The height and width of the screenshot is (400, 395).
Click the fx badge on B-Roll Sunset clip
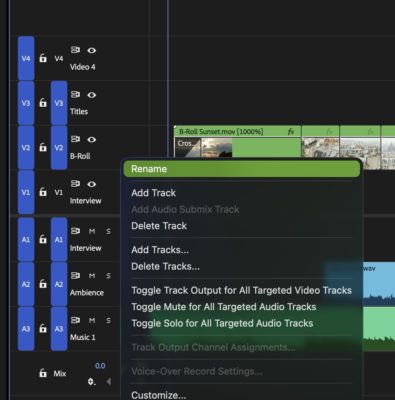click(x=291, y=132)
